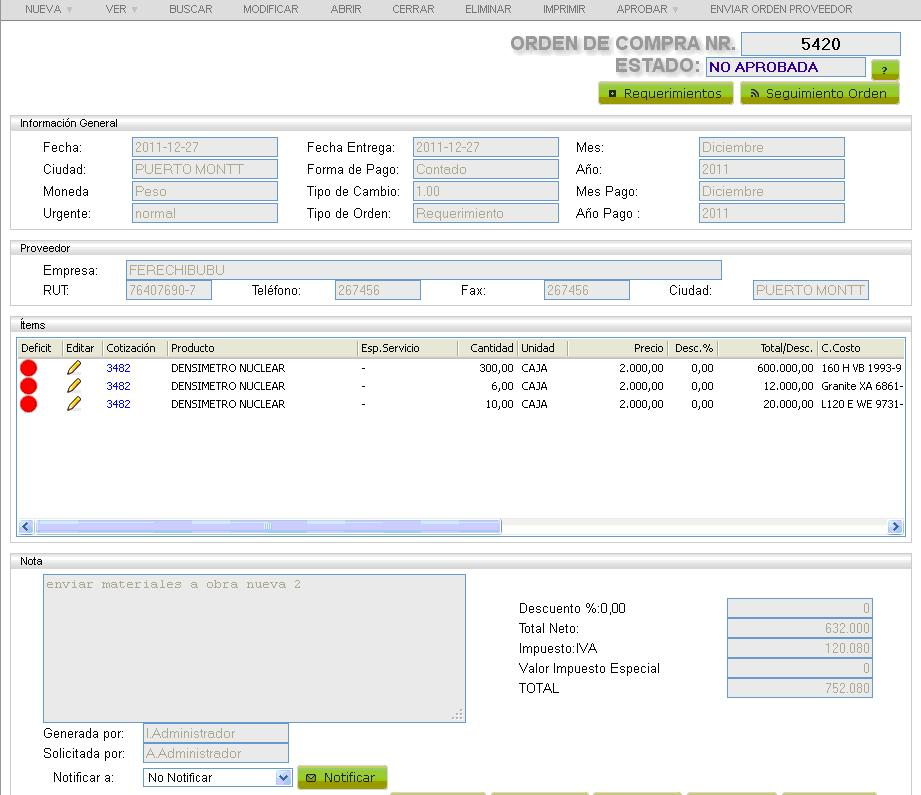Open the Notificar a dropdown

(x=217, y=777)
